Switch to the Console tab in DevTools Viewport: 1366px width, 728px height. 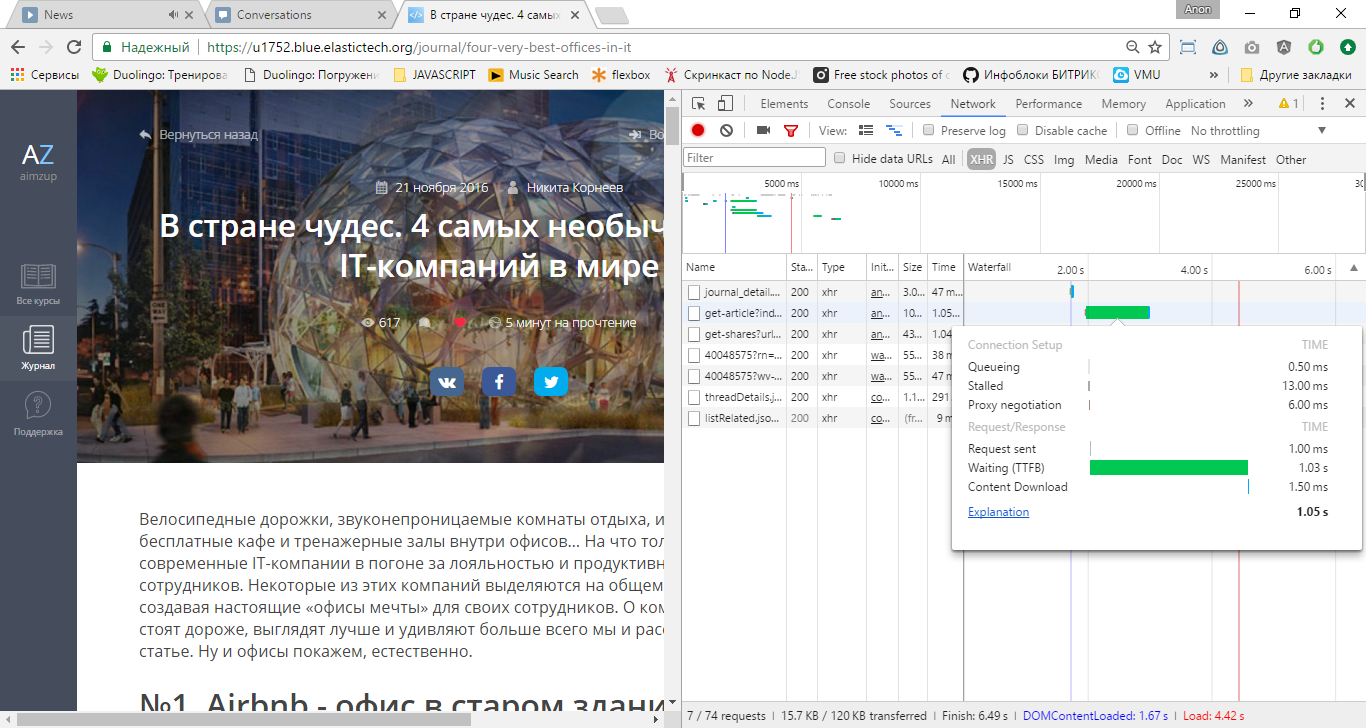pos(848,104)
